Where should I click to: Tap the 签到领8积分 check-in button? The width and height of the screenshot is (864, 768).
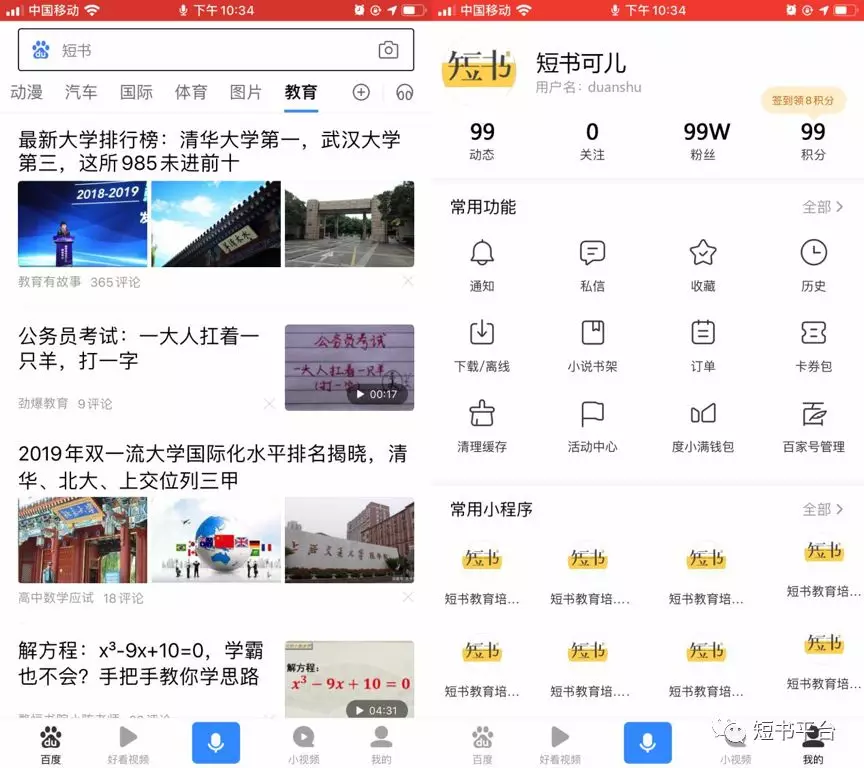tap(803, 100)
